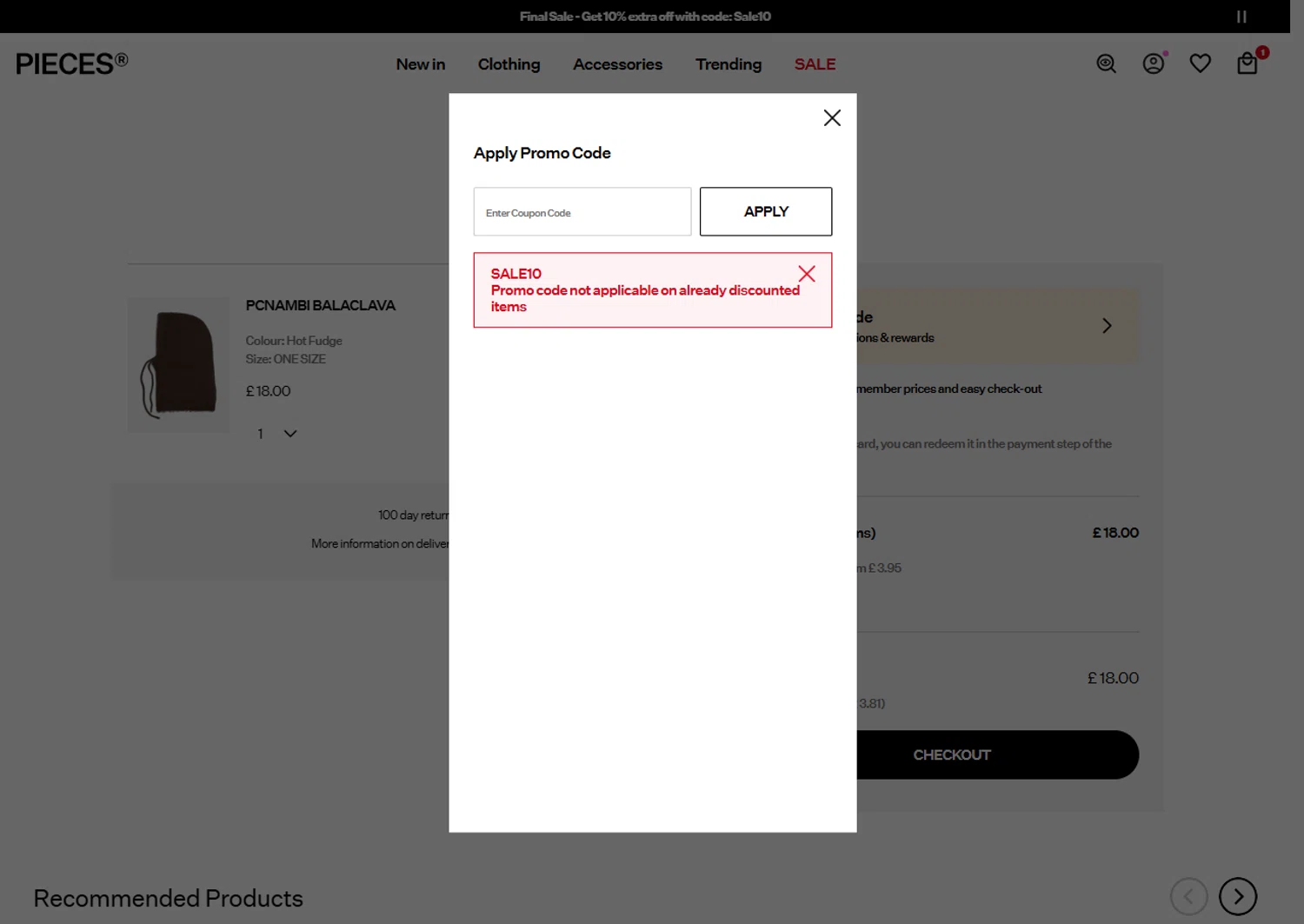1304x924 pixels.
Task: Click the APPLY button
Action: point(766,212)
